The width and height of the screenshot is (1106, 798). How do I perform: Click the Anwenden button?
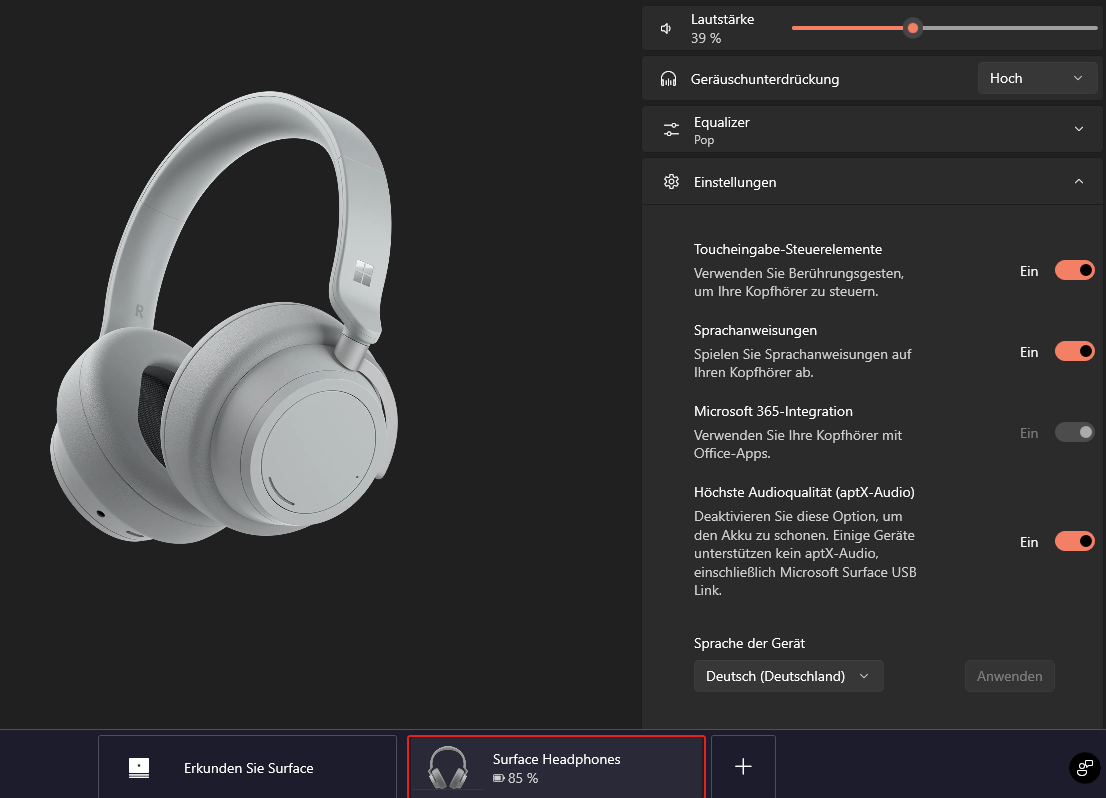point(1009,676)
